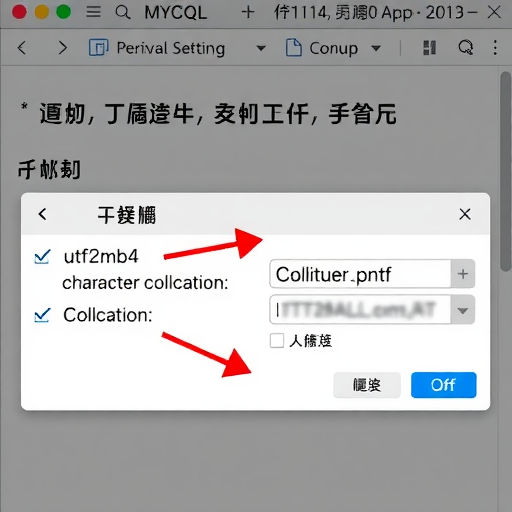Expand the Perival Setting dropdown arrow
The height and width of the screenshot is (512, 512).
(261, 48)
